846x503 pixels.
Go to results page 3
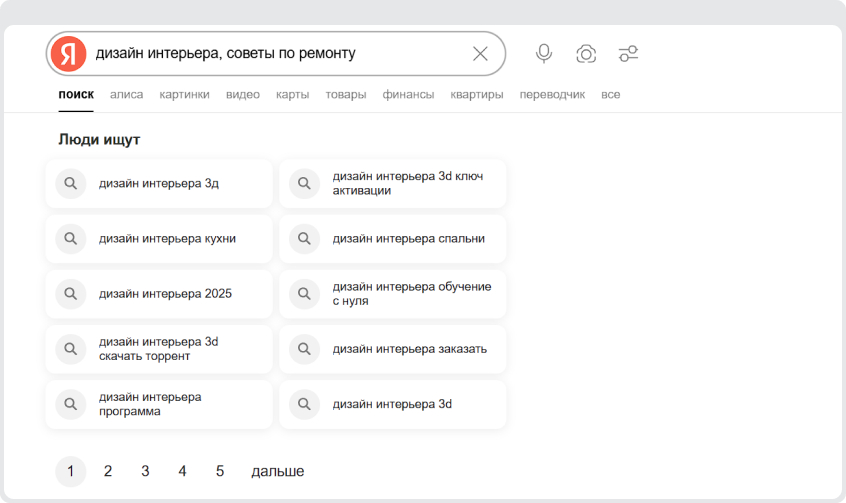click(x=145, y=471)
